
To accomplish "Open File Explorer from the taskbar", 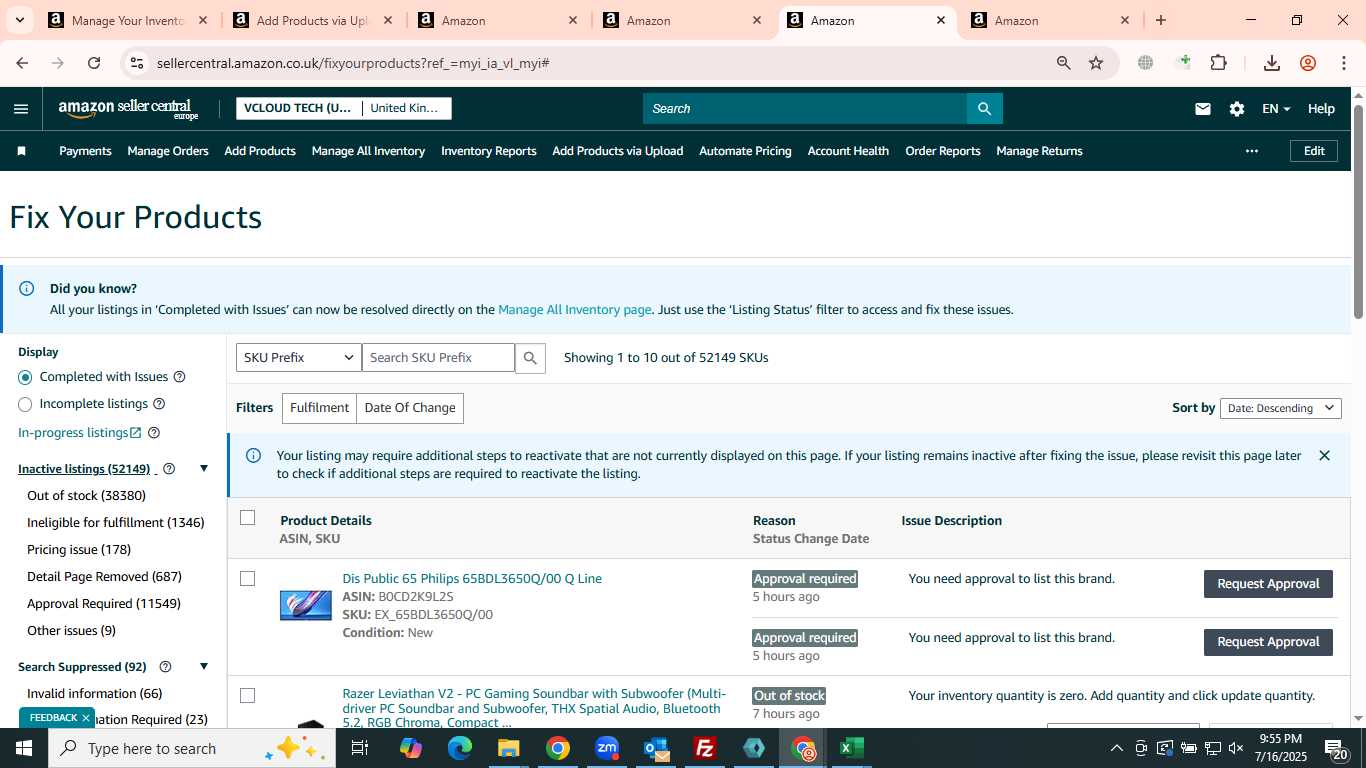I will click(x=509, y=748).
